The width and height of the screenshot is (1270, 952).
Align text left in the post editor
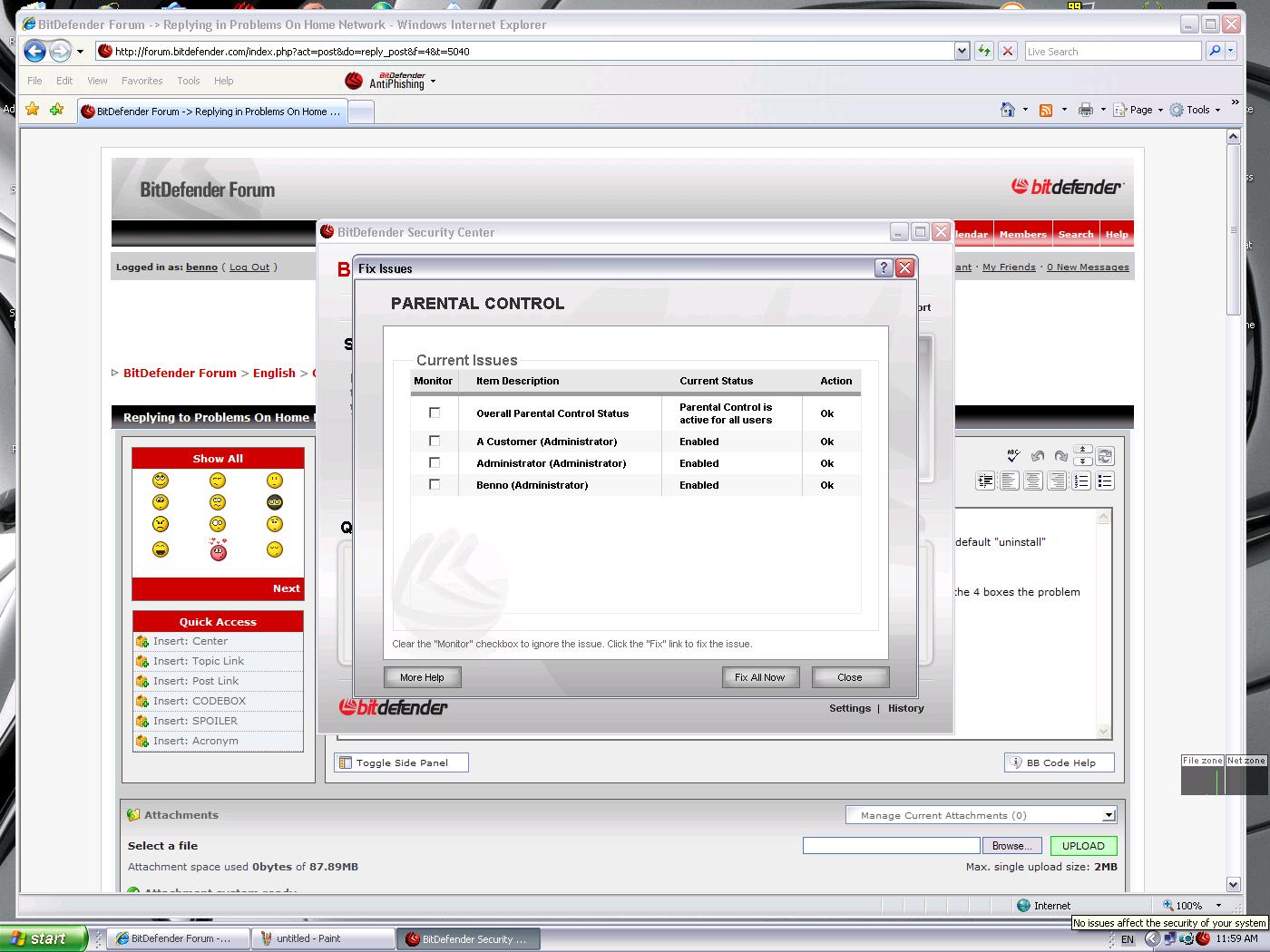[1010, 481]
